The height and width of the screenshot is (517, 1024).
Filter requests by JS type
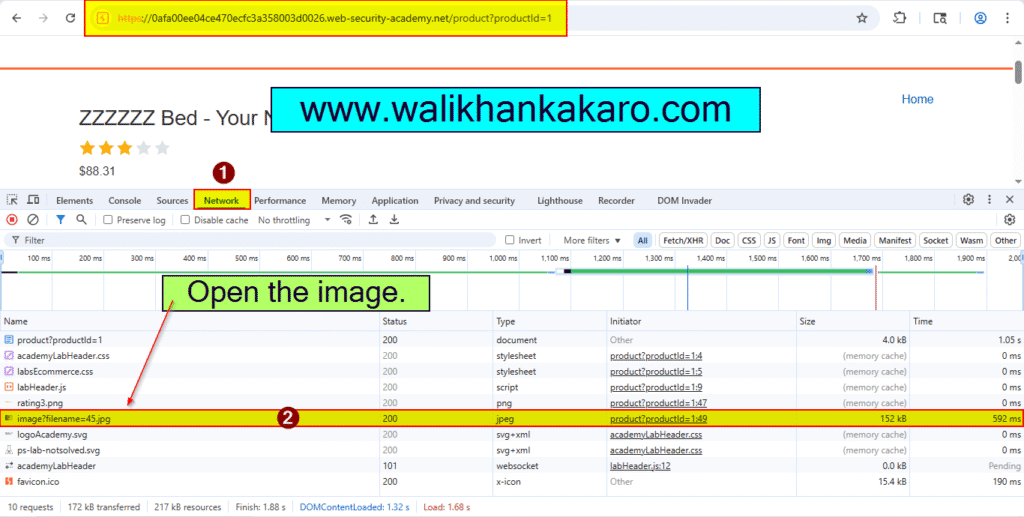click(x=772, y=240)
